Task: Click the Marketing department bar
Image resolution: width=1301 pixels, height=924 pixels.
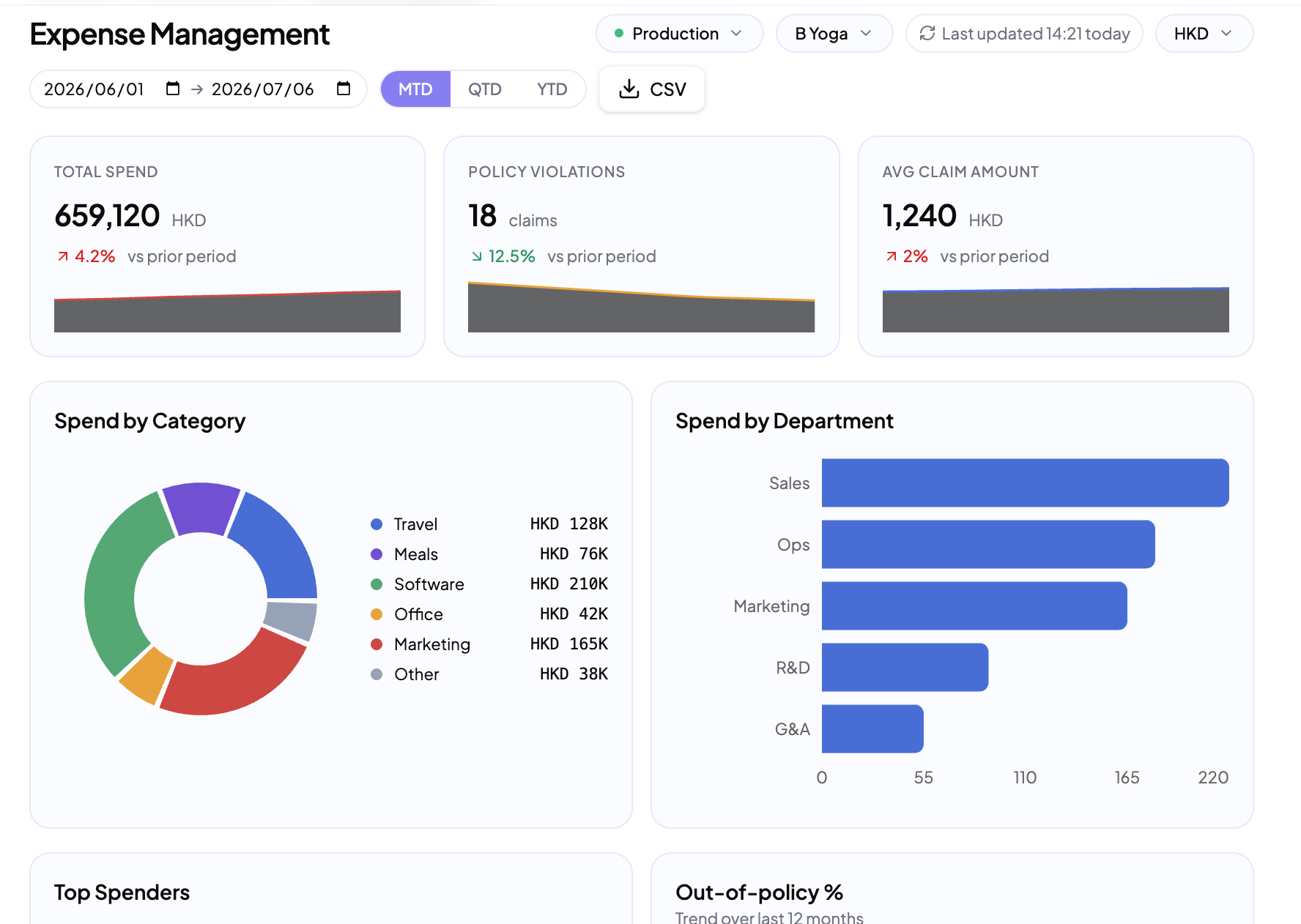Action: tap(974, 606)
